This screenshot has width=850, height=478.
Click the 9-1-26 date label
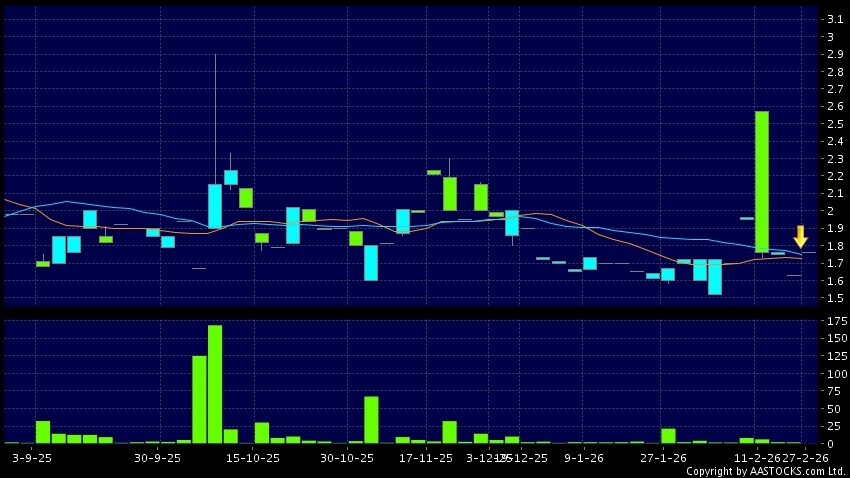pyautogui.click(x=583, y=458)
